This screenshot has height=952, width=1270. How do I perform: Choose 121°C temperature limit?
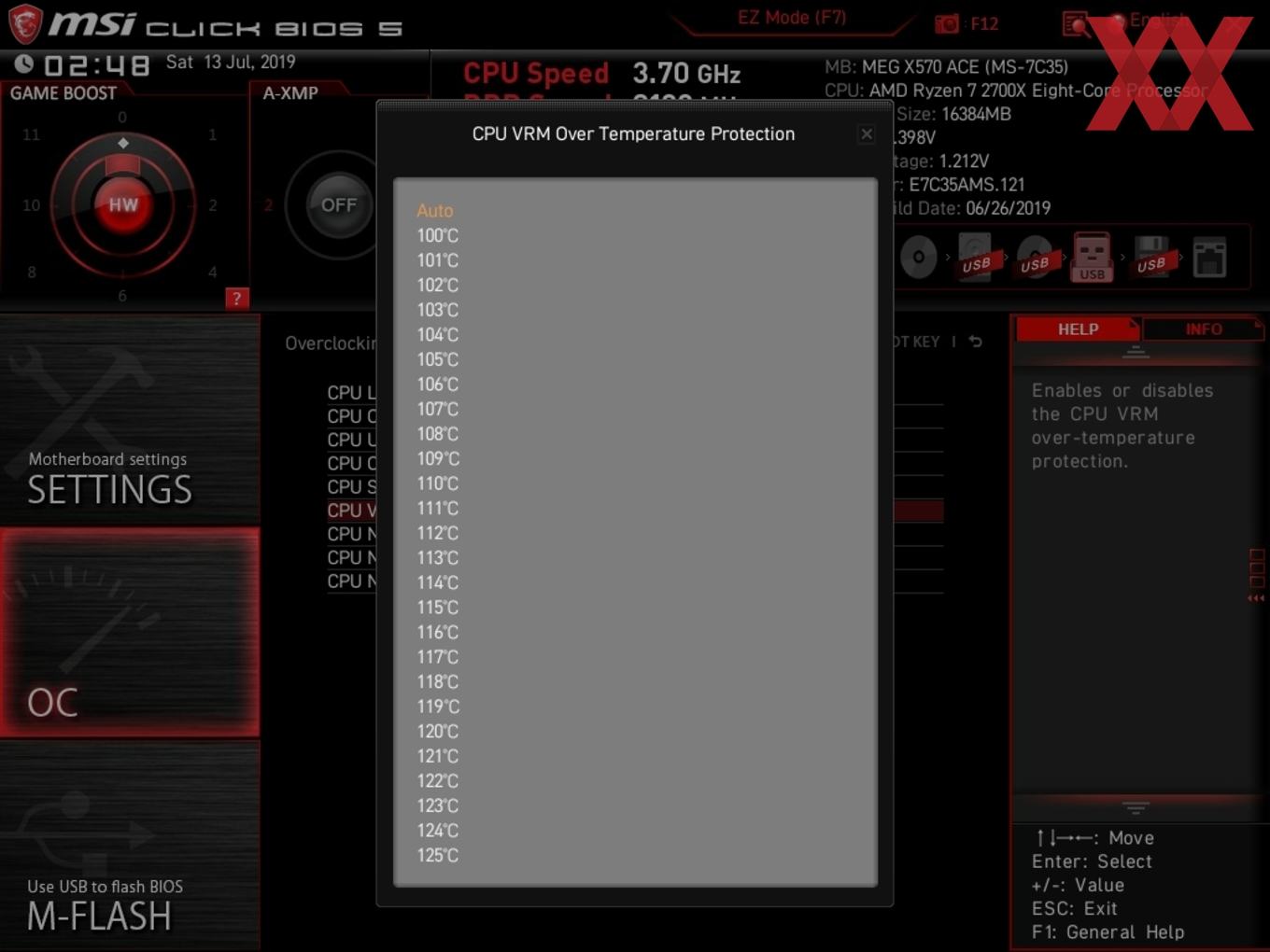click(x=438, y=756)
